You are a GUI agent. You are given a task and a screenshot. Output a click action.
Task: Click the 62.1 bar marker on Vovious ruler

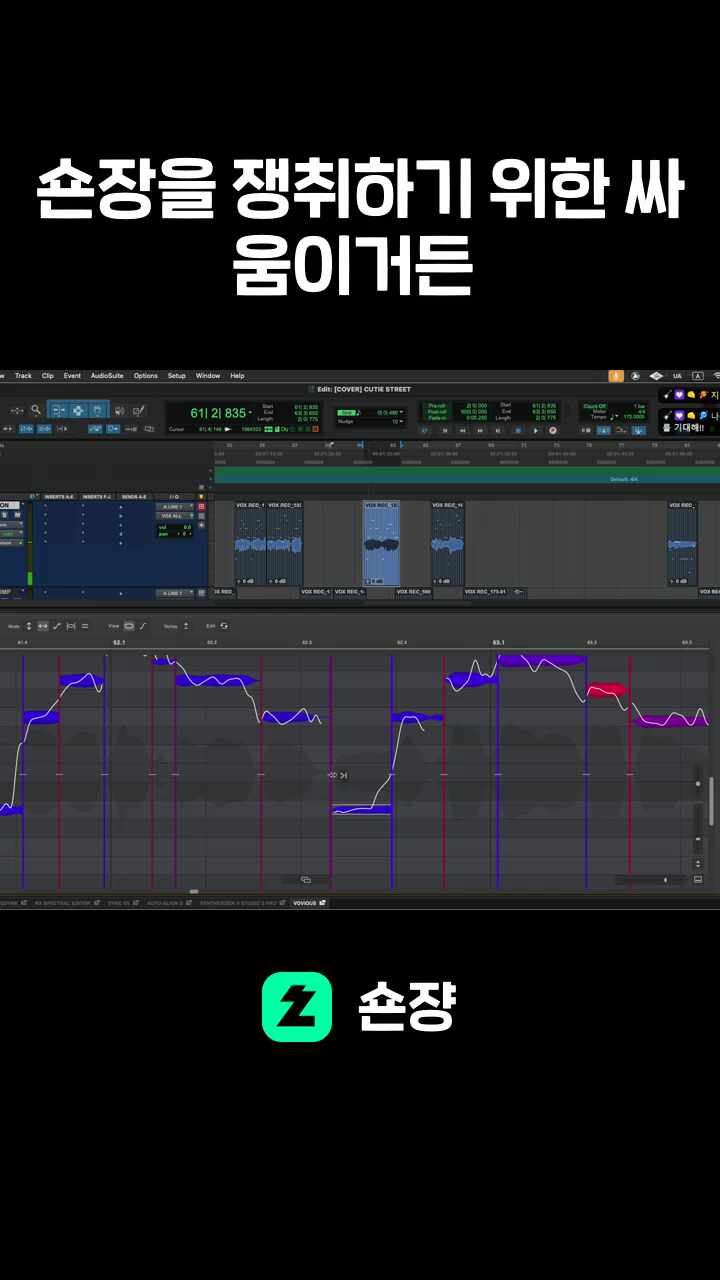click(118, 642)
